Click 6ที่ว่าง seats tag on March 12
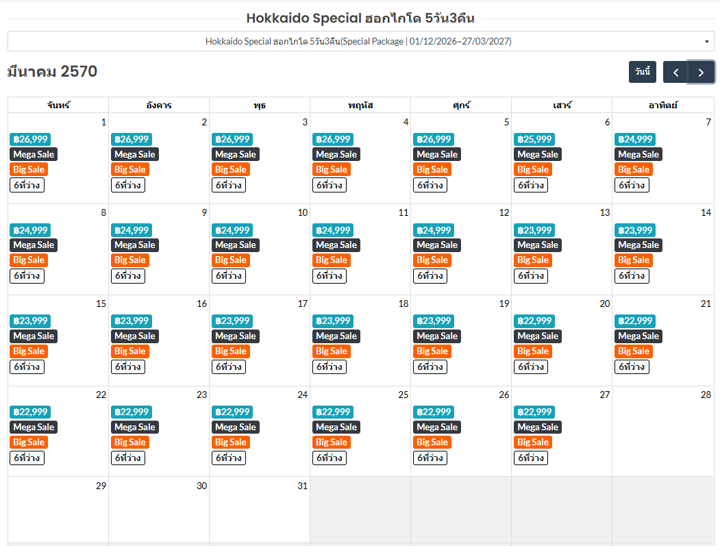The image size is (720, 546). tap(430, 276)
